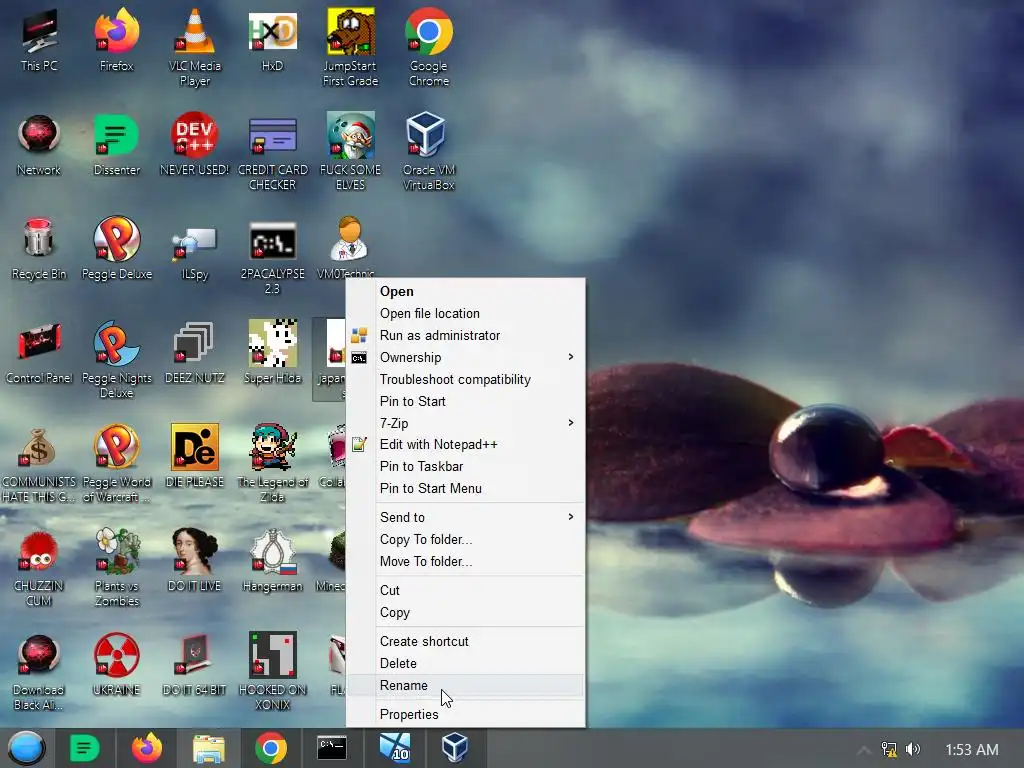Image resolution: width=1024 pixels, height=768 pixels.
Task: Select the Plants vs Zombies shortcut
Action: point(116,567)
